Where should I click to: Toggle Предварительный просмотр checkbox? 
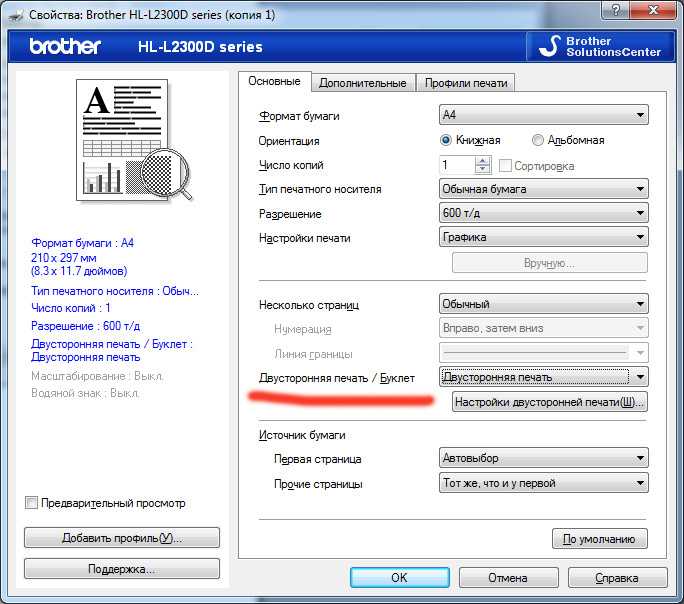31,503
